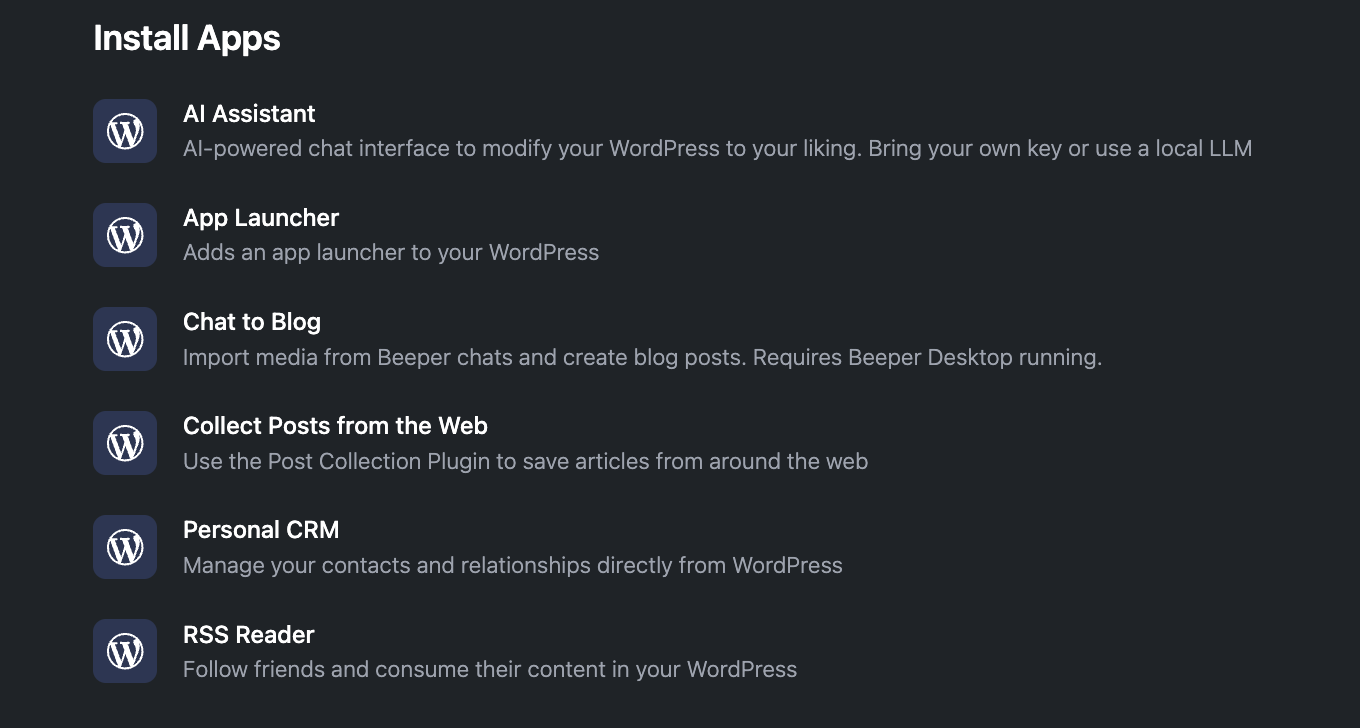Click the AI Assistant WordPress icon
The image size is (1360, 728).
click(124, 131)
